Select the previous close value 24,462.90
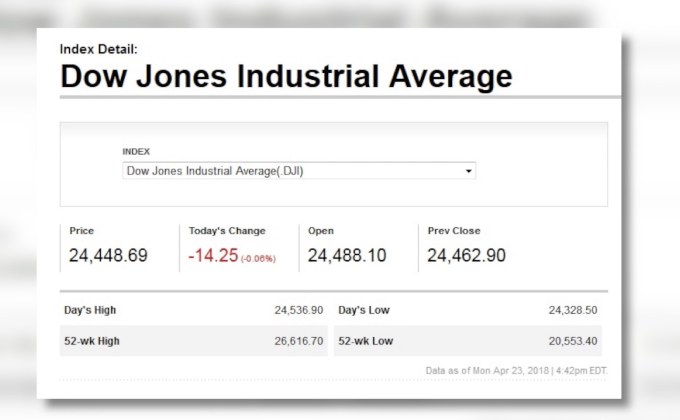Image resolution: width=680 pixels, height=420 pixels. (x=466, y=256)
